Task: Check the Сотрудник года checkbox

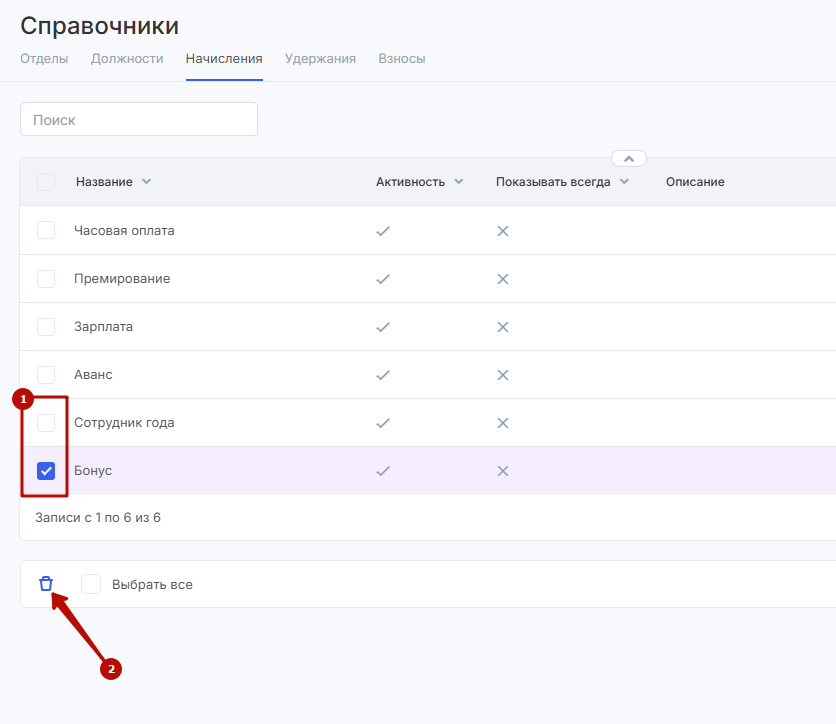Action: (x=46, y=423)
